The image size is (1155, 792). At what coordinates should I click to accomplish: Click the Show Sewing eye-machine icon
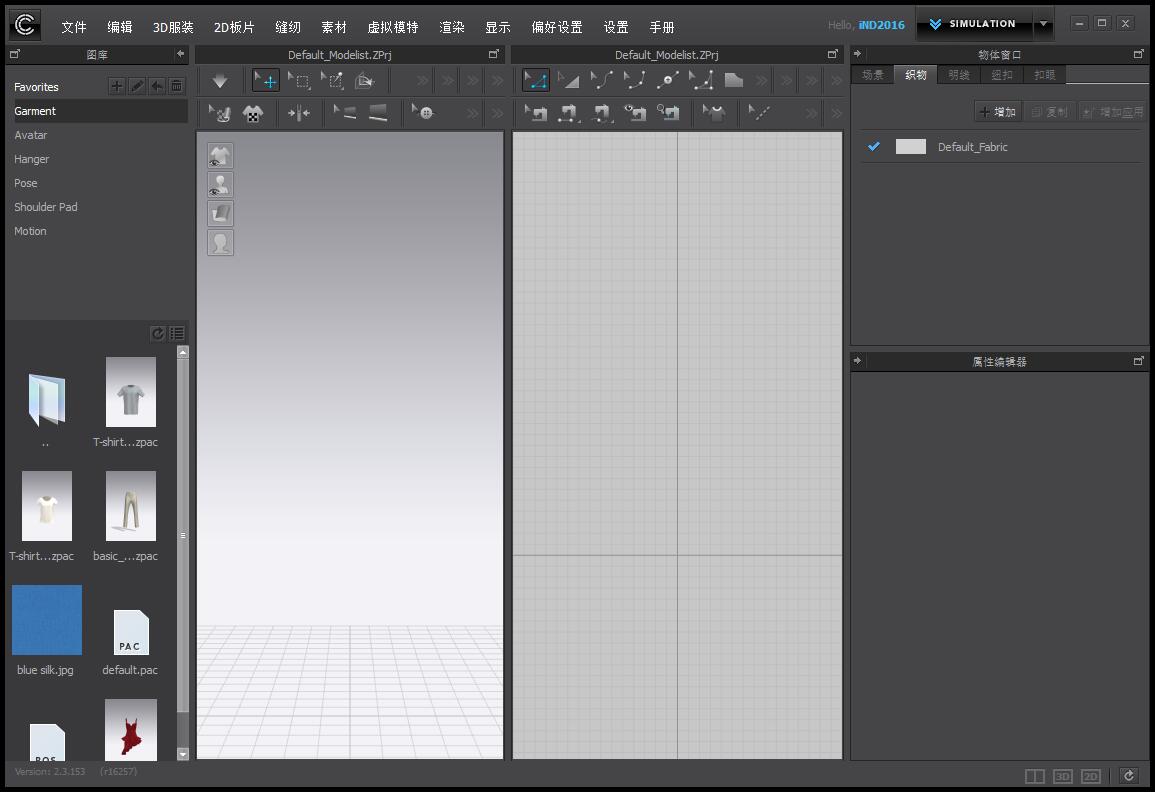click(635, 113)
